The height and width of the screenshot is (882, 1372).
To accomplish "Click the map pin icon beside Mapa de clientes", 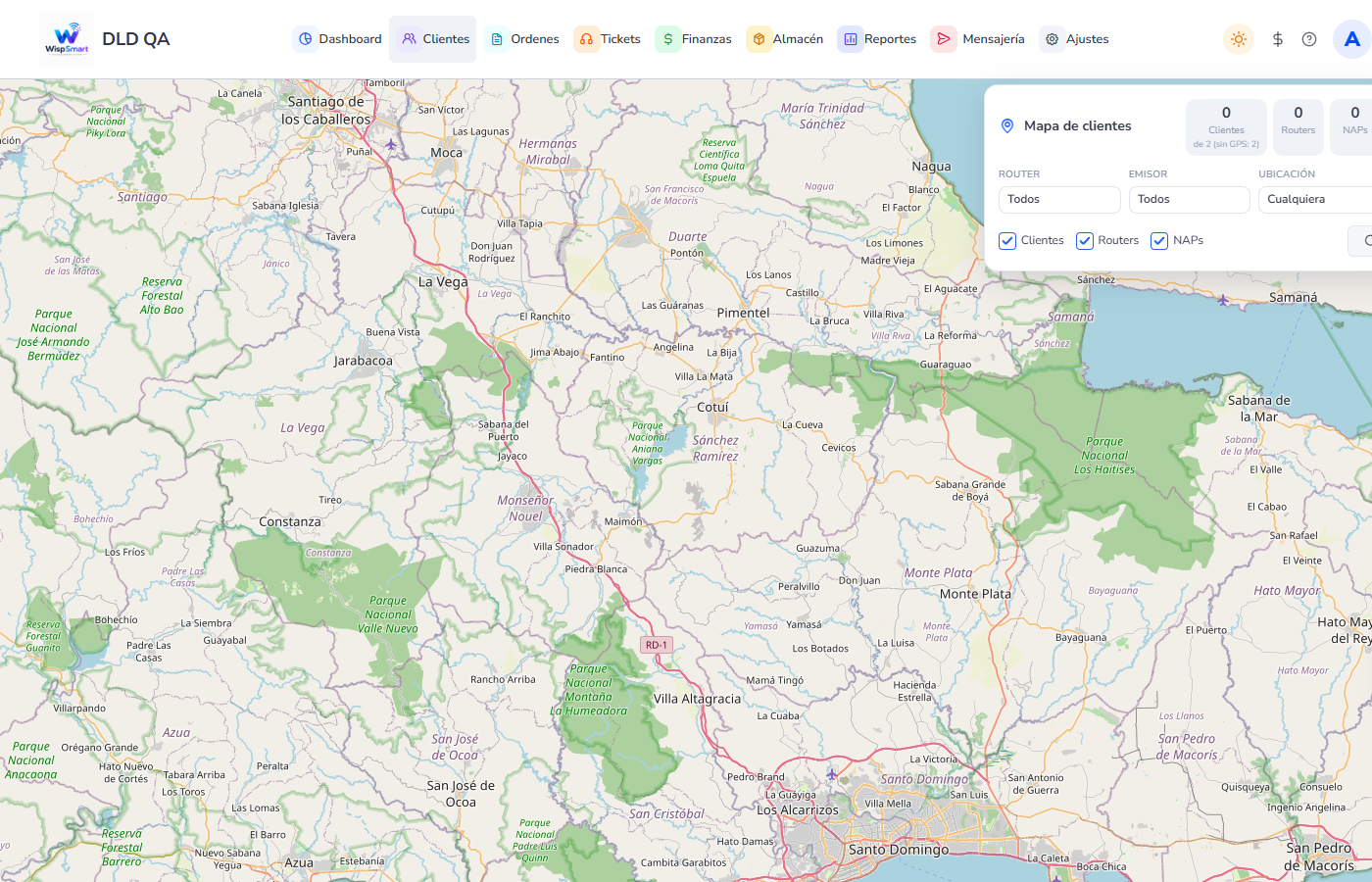I will (x=1006, y=125).
